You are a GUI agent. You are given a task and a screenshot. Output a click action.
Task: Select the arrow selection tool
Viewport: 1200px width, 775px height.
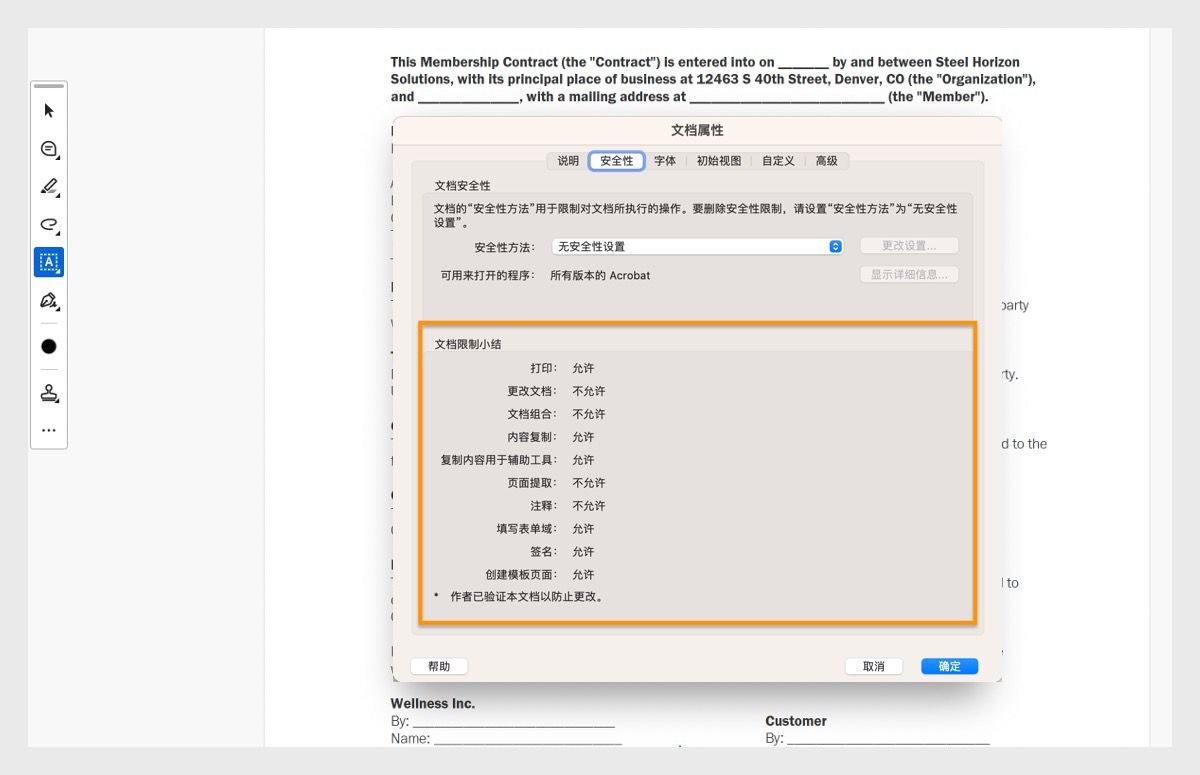click(48, 110)
